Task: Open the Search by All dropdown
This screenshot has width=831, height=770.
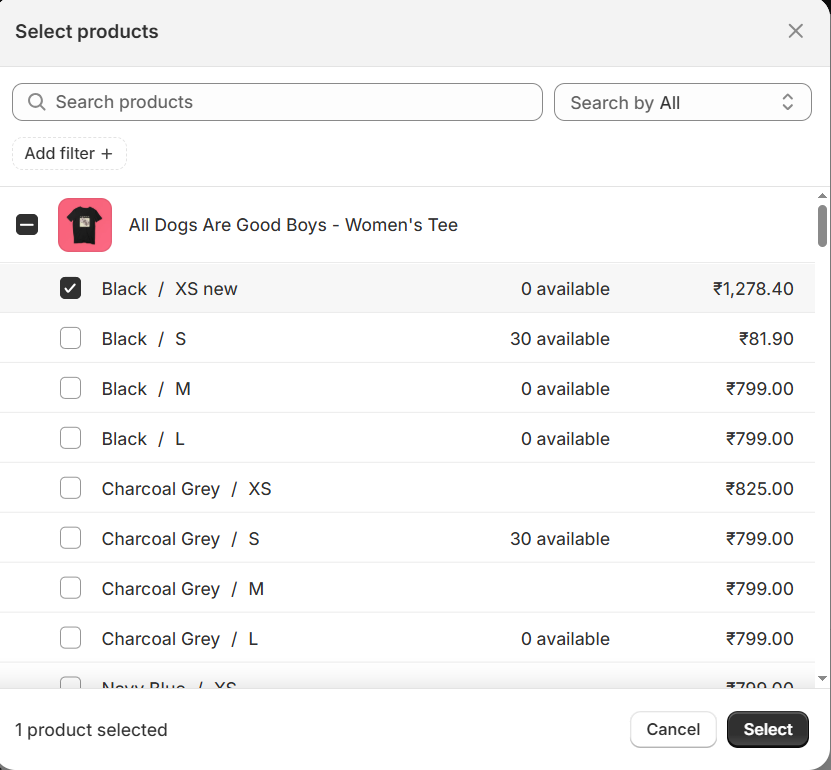Action: [x=682, y=102]
